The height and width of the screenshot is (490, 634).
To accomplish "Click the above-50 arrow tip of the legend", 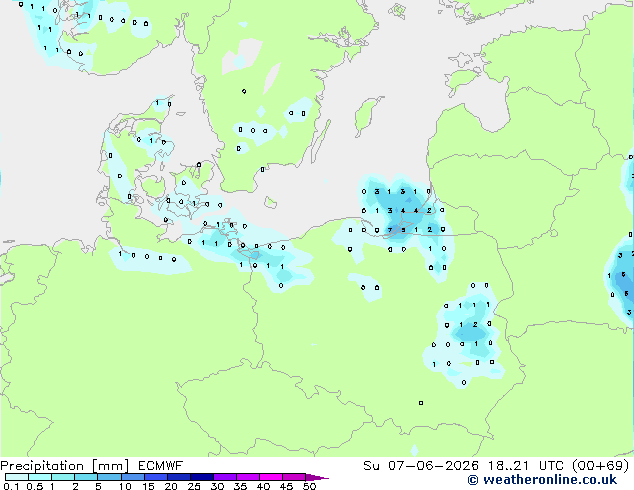I will (x=317, y=477).
